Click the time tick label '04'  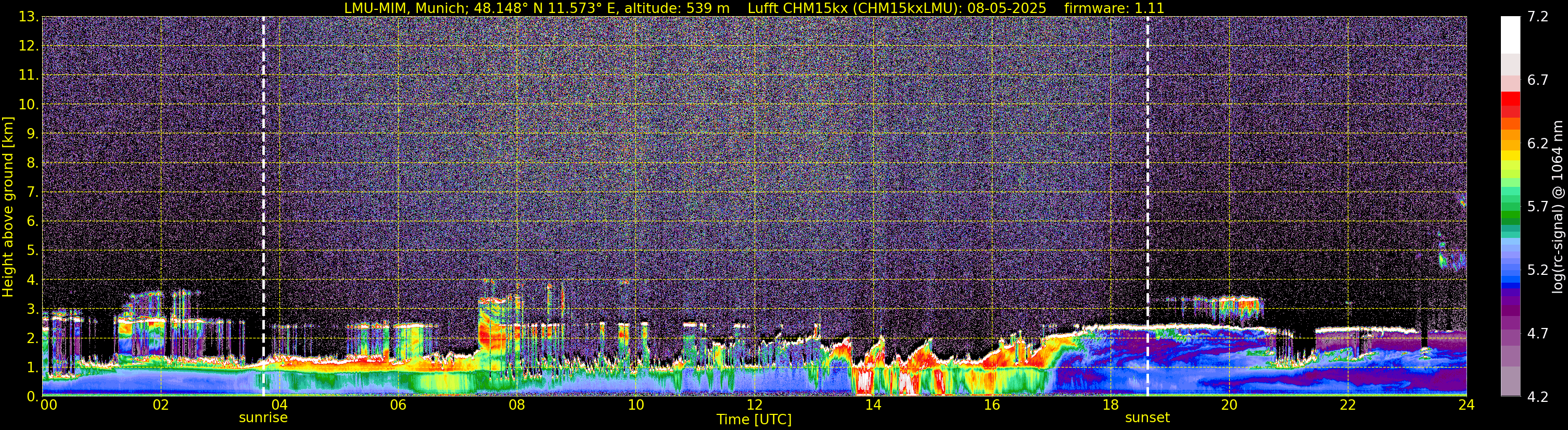click(279, 405)
